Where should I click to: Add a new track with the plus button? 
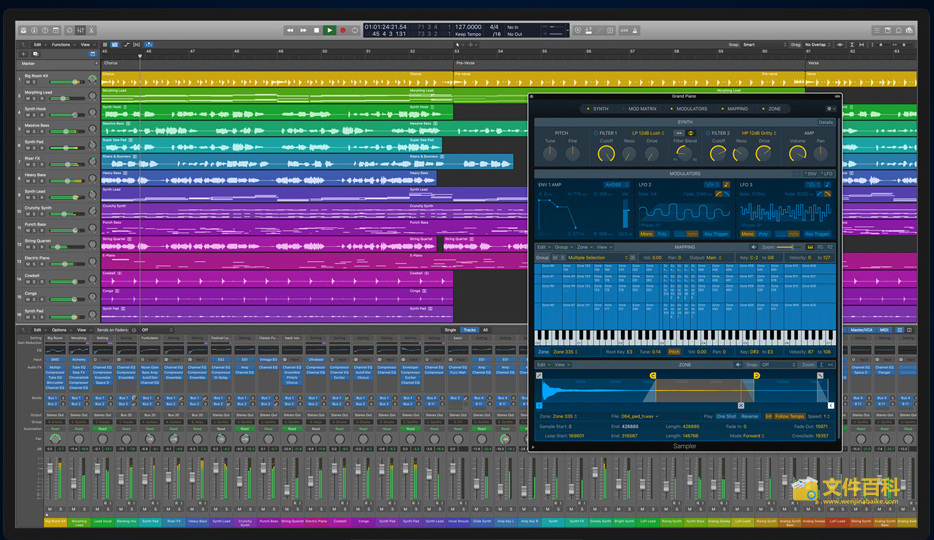24,54
